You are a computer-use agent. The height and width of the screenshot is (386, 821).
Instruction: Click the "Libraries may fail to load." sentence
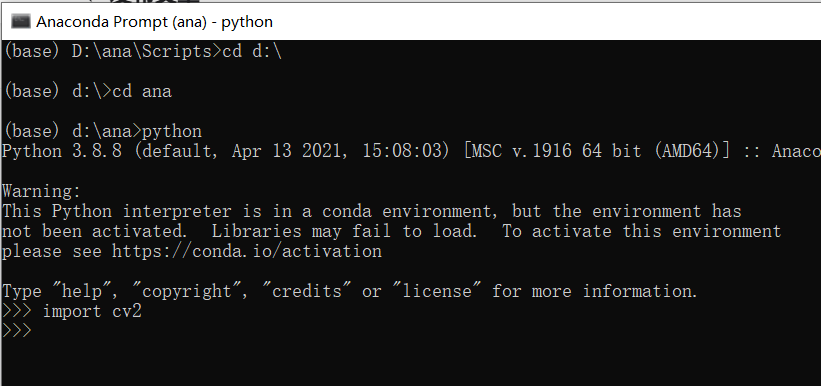(x=344, y=231)
